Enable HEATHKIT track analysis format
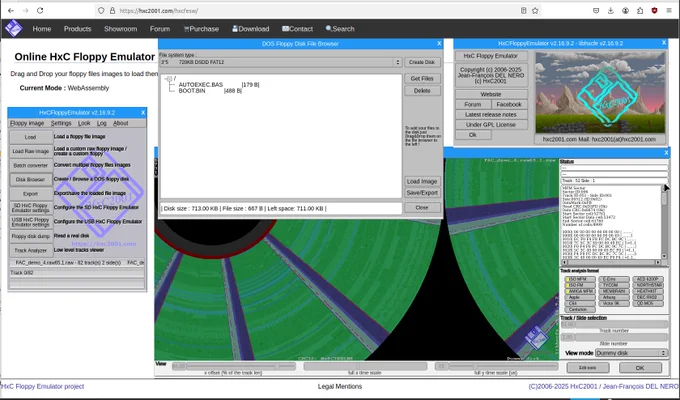The image size is (680, 400). tap(648, 291)
